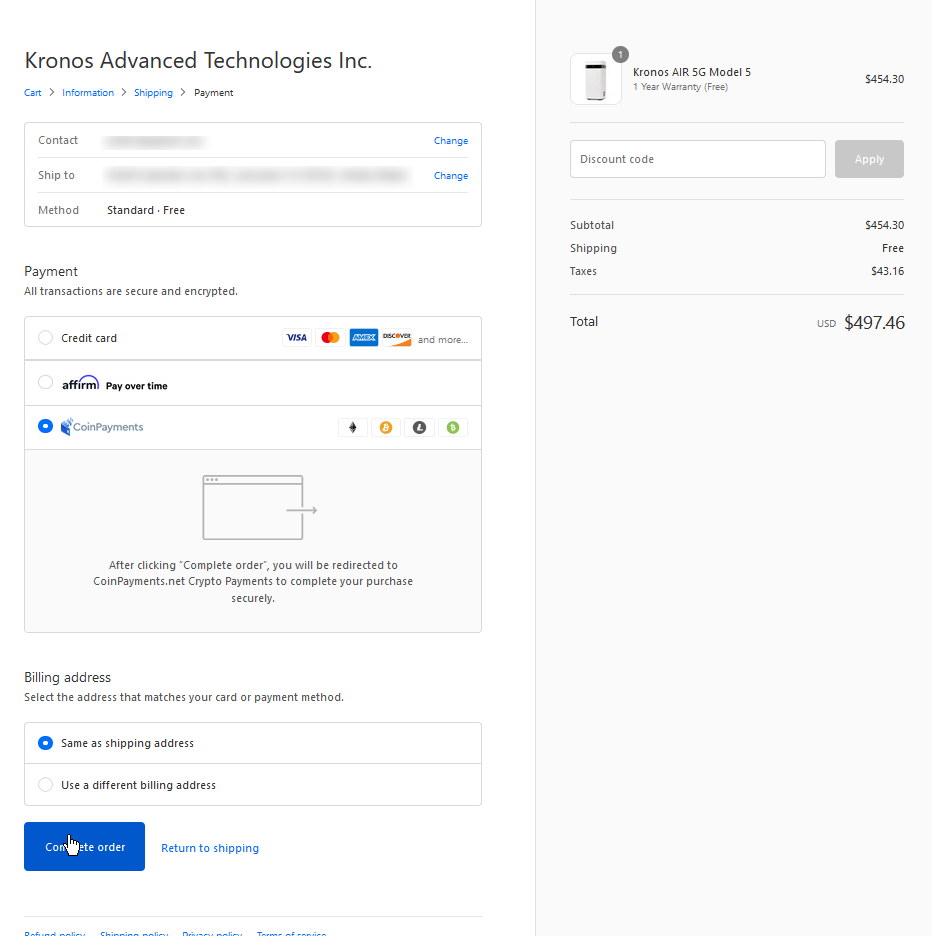Image resolution: width=932 pixels, height=936 pixels.
Task: Click the Litecoin icon
Action: (419, 428)
